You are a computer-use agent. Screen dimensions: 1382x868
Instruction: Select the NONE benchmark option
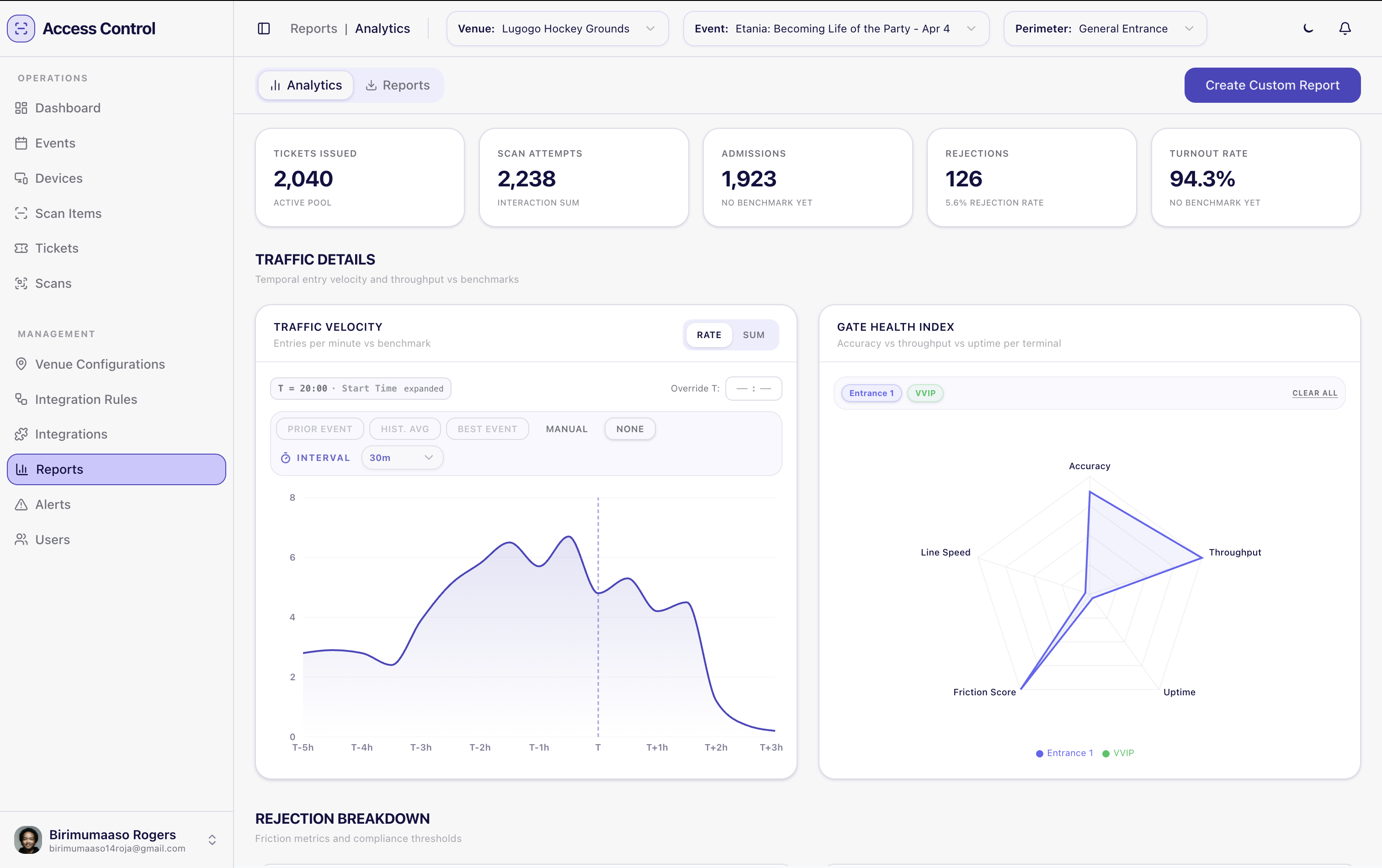point(630,429)
